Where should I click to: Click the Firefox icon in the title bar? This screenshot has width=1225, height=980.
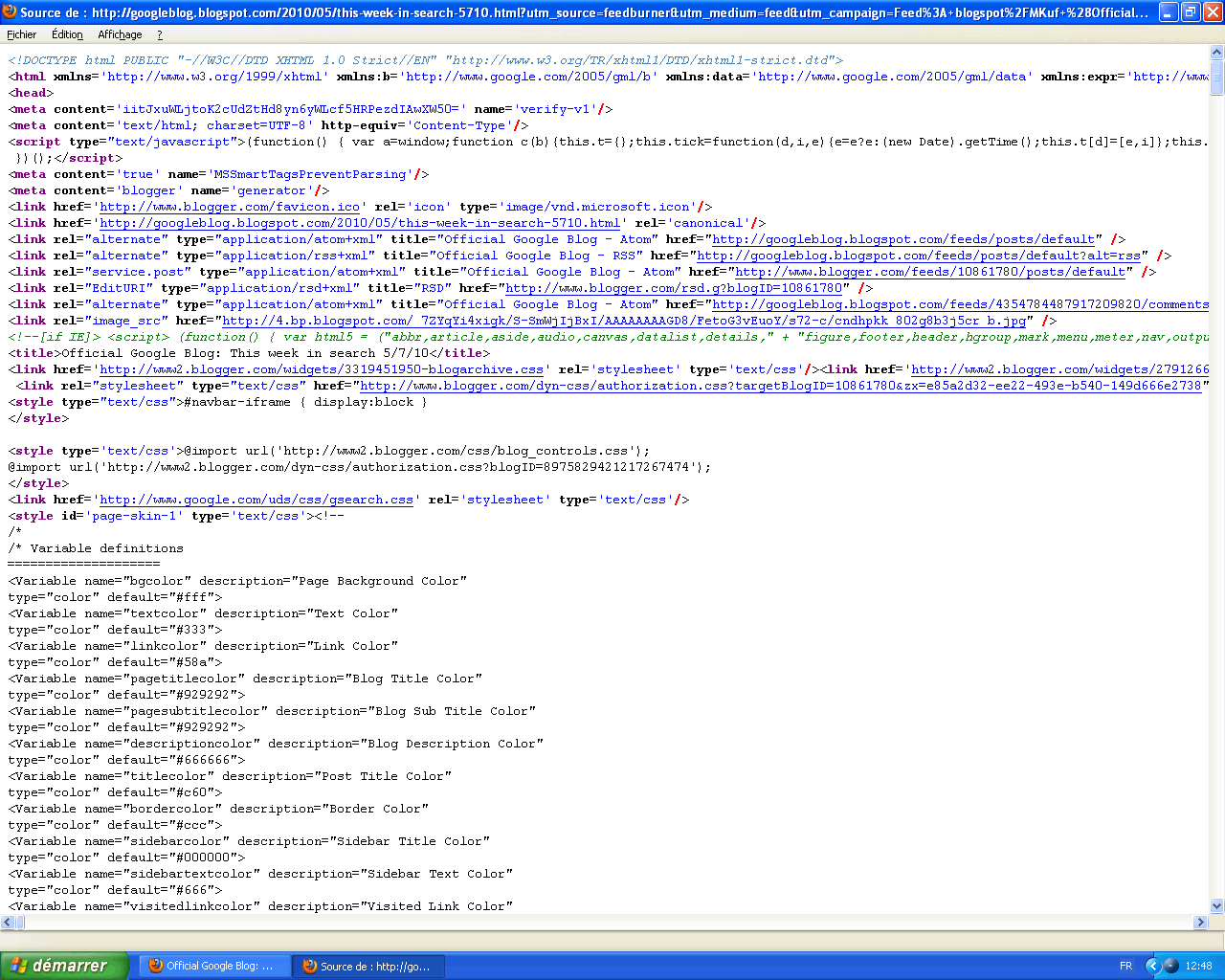point(10,12)
